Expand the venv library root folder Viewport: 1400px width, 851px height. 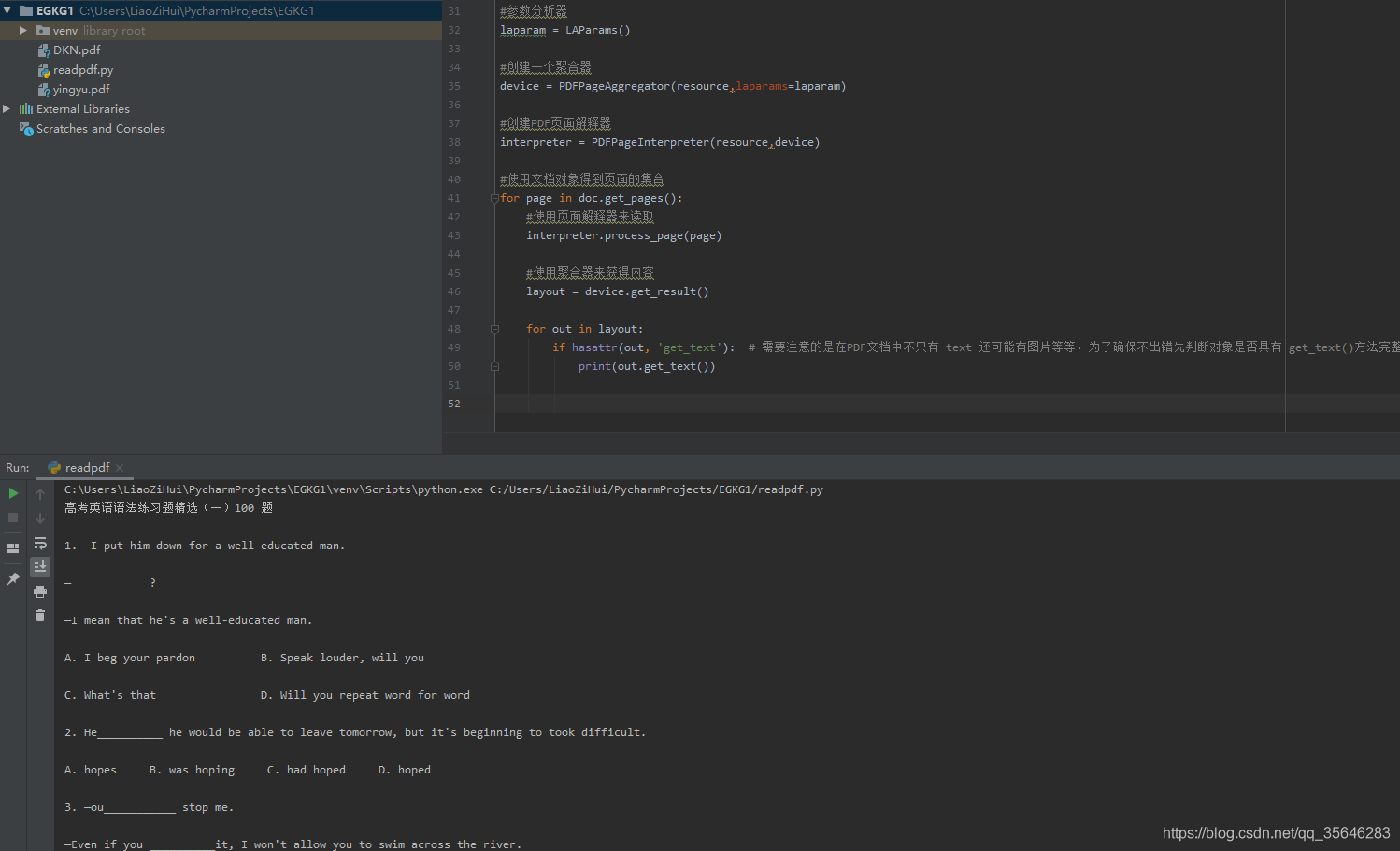[22, 30]
